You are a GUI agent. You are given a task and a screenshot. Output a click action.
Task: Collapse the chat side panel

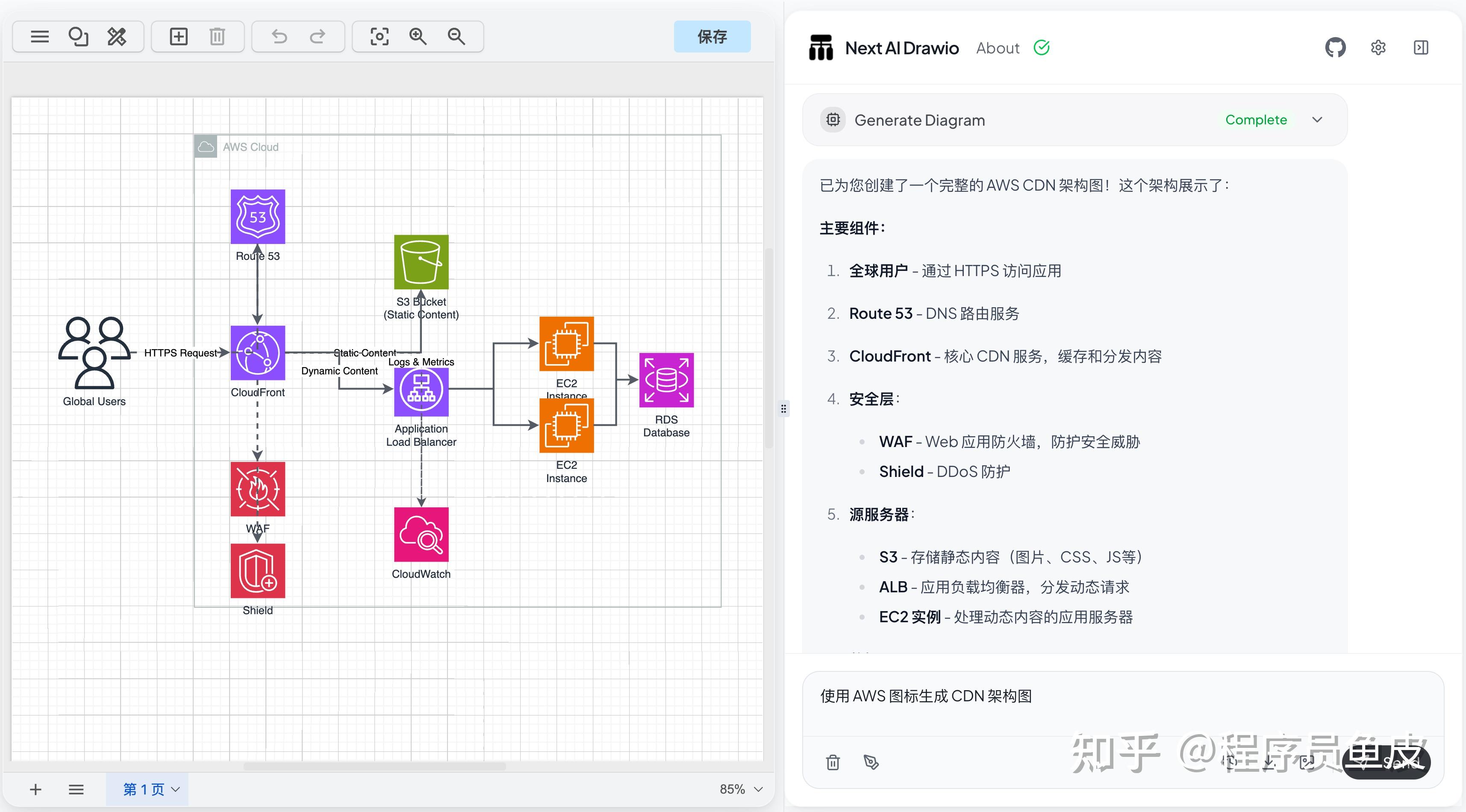point(1420,48)
